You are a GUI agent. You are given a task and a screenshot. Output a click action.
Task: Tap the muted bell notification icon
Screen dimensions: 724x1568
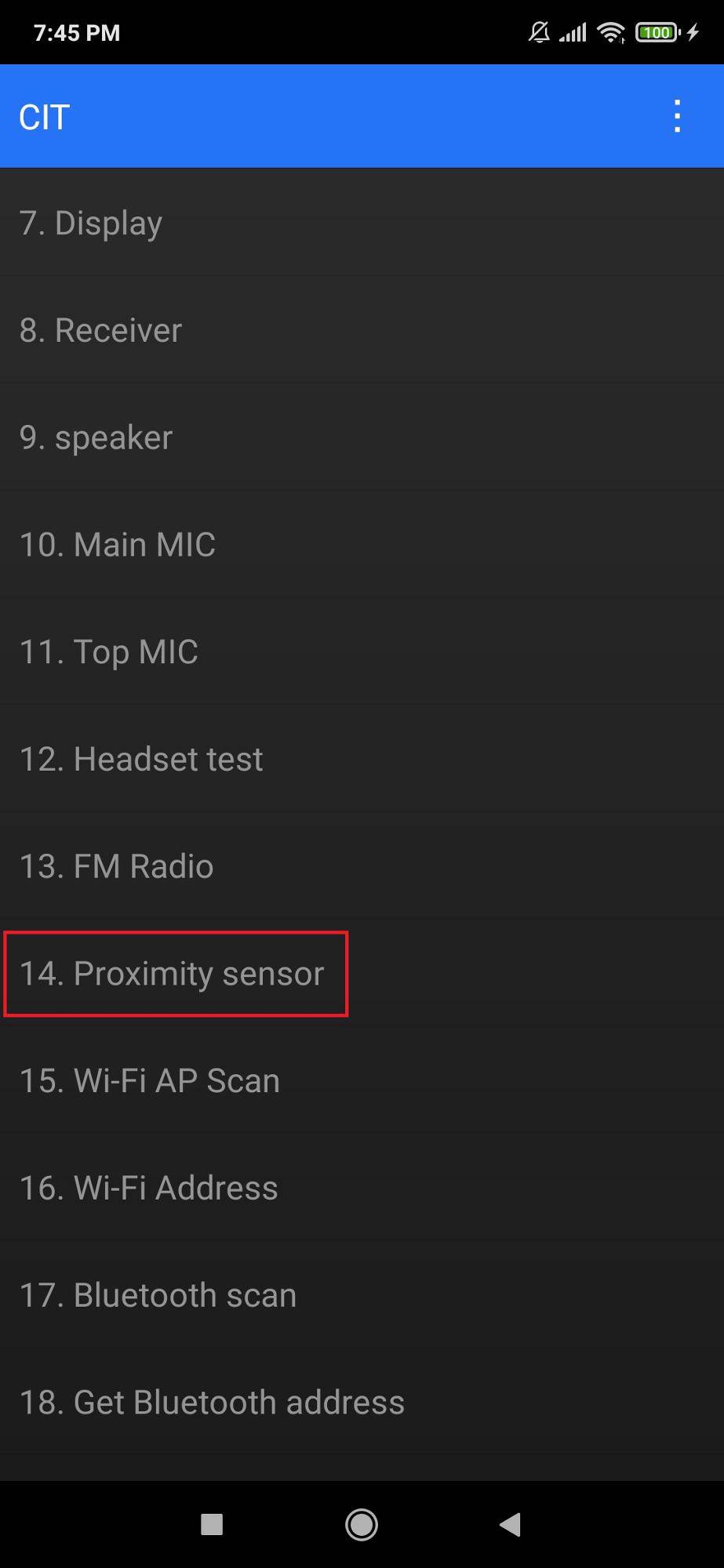[x=539, y=32]
